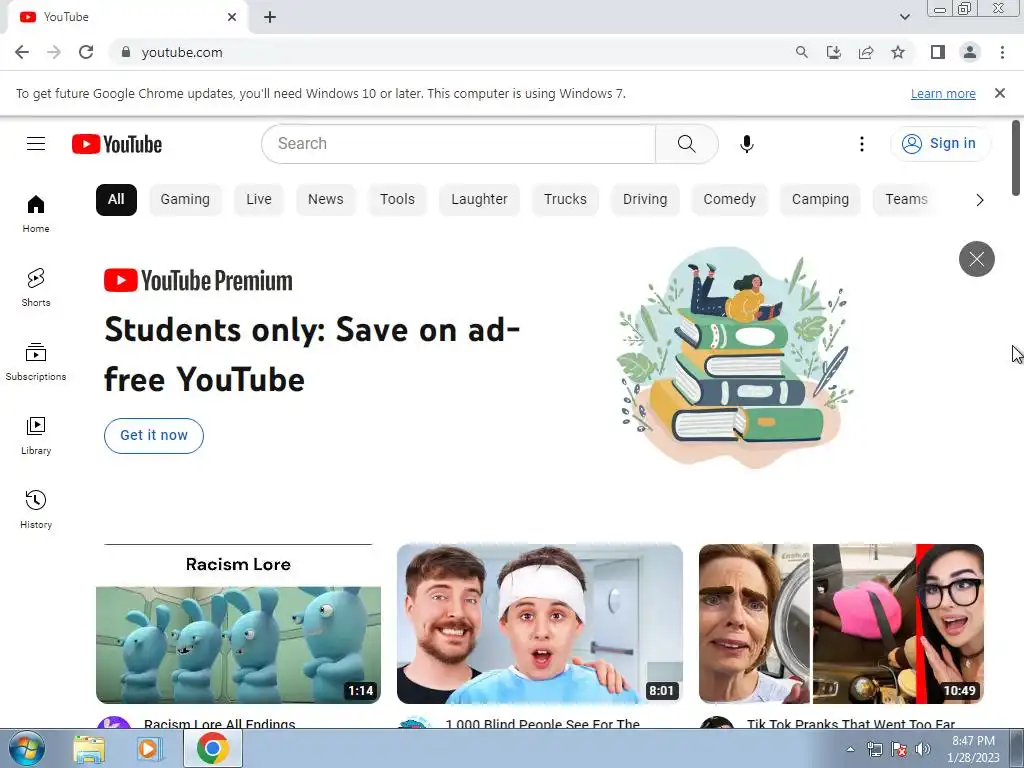
Task: Open Windows Media Player from taskbar
Action: (x=149, y=749)
